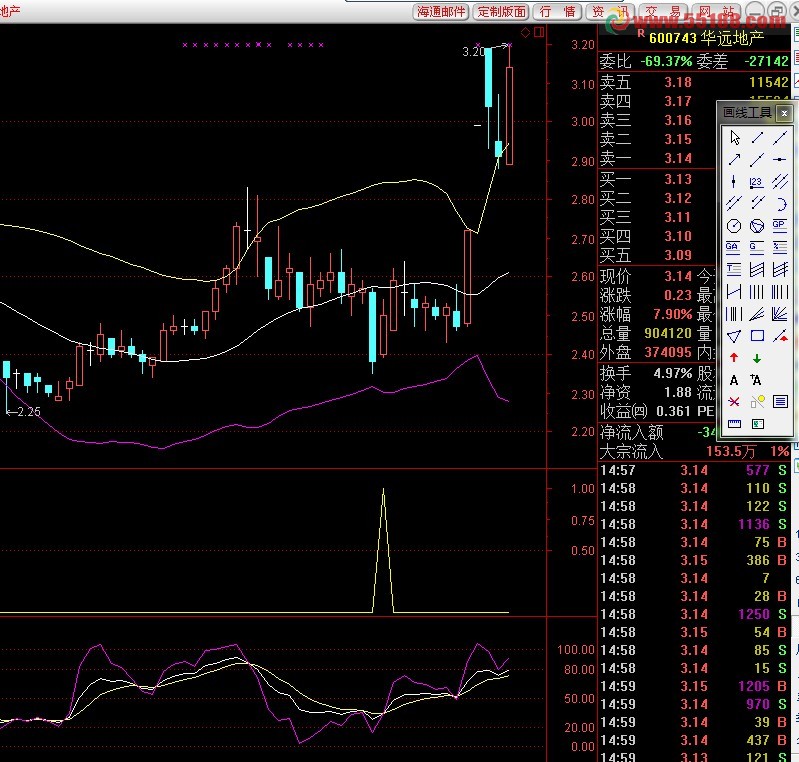This screenshot has width=799, height=762.
Task: Select the horizontal line tool
Action: tap(780, 160)
